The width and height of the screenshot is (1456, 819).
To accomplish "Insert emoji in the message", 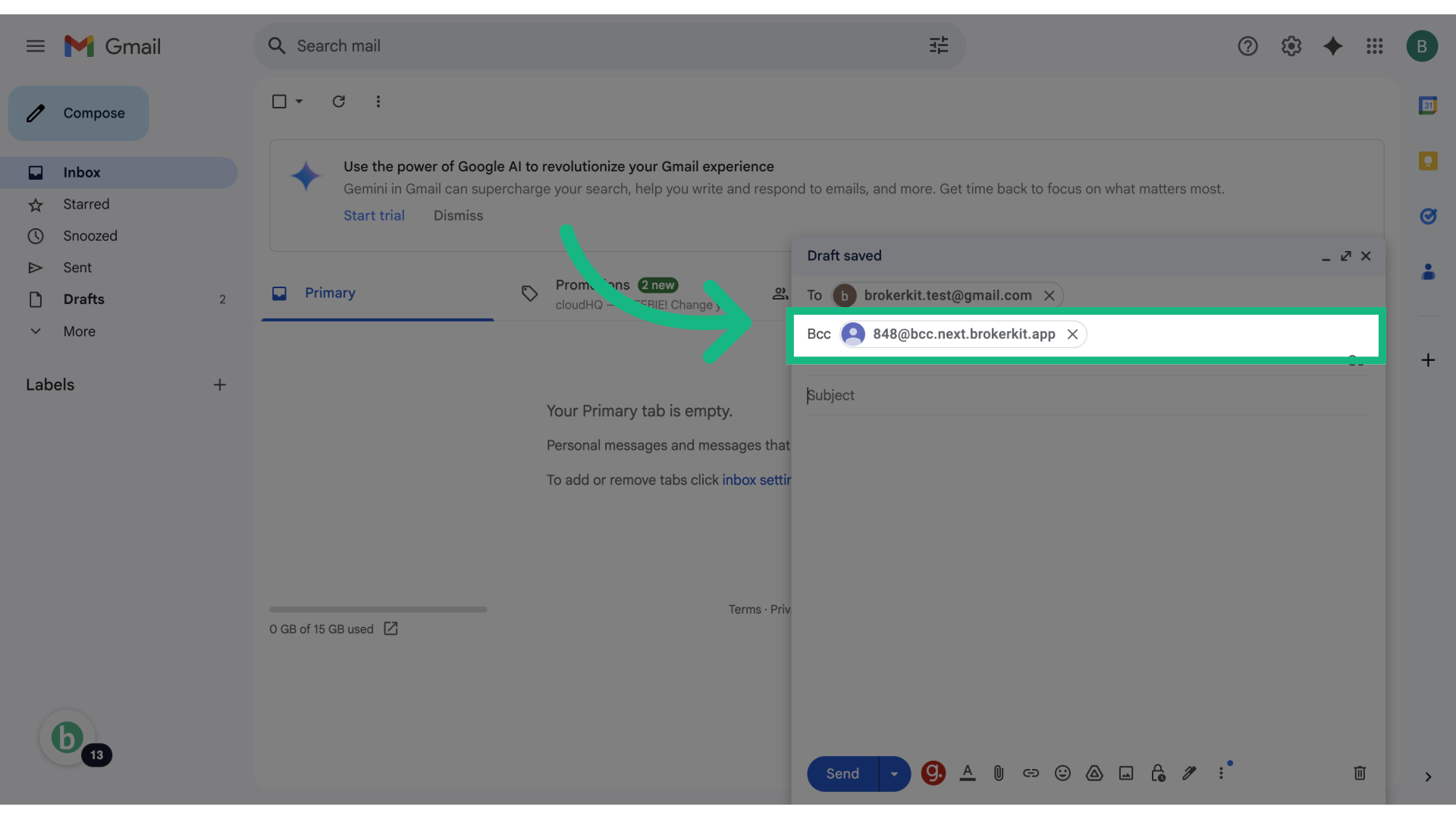I will [1062, 773].
